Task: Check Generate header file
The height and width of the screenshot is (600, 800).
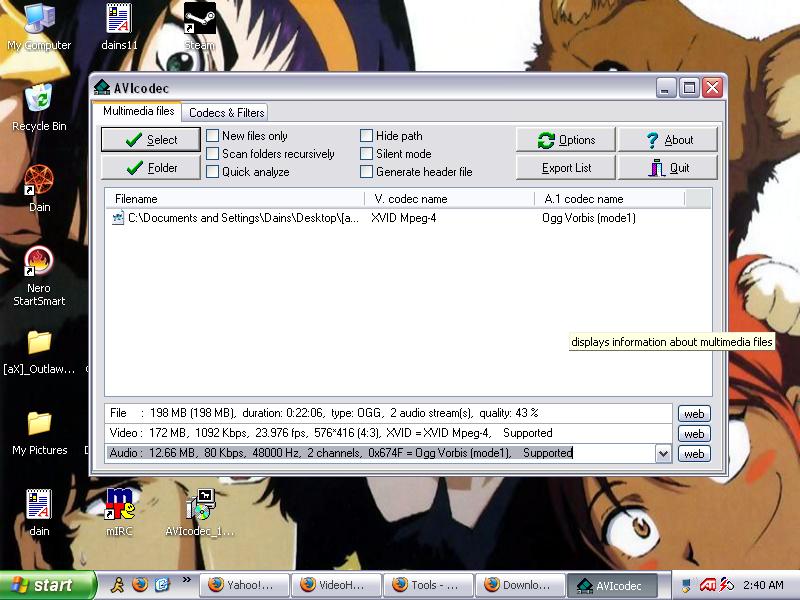Action: tap(366, 171)
